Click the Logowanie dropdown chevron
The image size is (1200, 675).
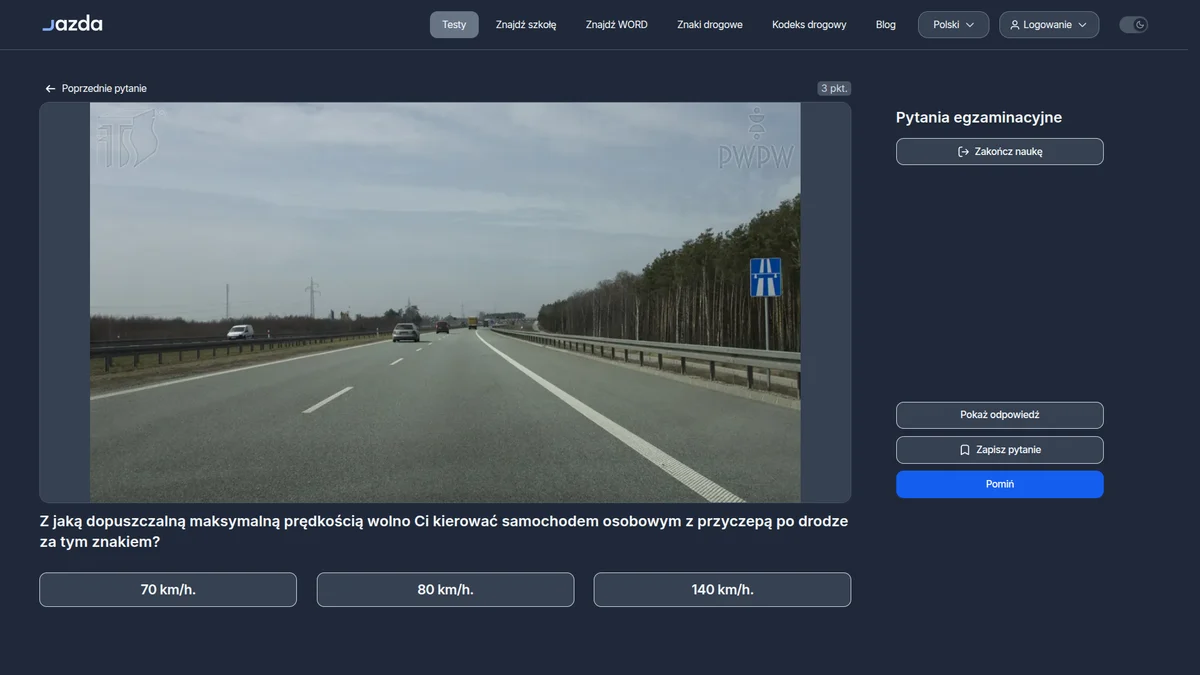(x=1082, y=25)
